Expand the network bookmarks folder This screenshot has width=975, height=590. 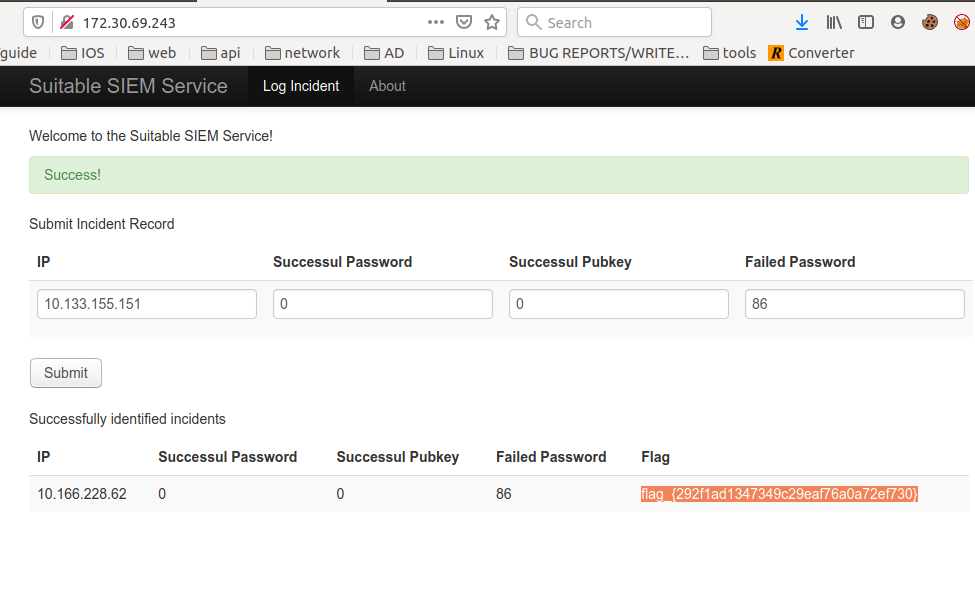[x=301, y=53]
